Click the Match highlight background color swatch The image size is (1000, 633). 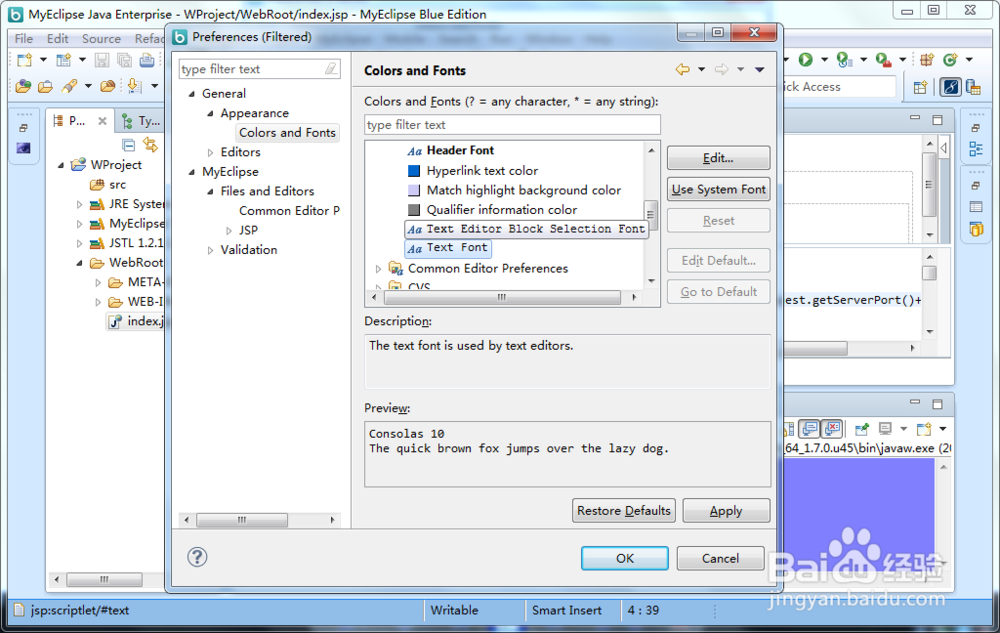click(x=414, y=190)
